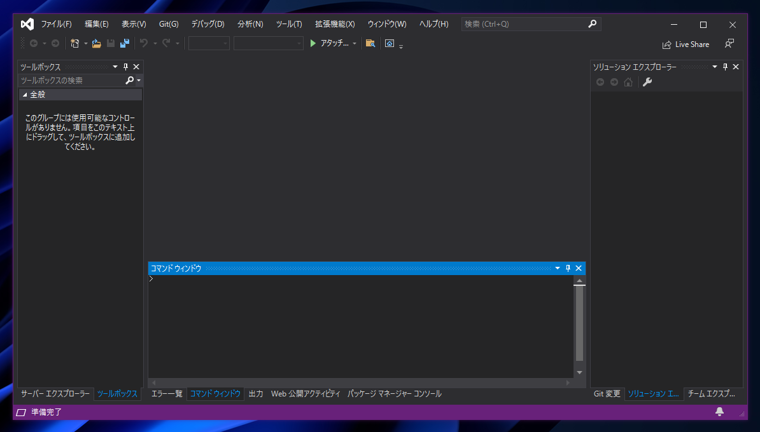Open the 分析(N) menu
Screen dimensions: 760x432
click(250, 24)
